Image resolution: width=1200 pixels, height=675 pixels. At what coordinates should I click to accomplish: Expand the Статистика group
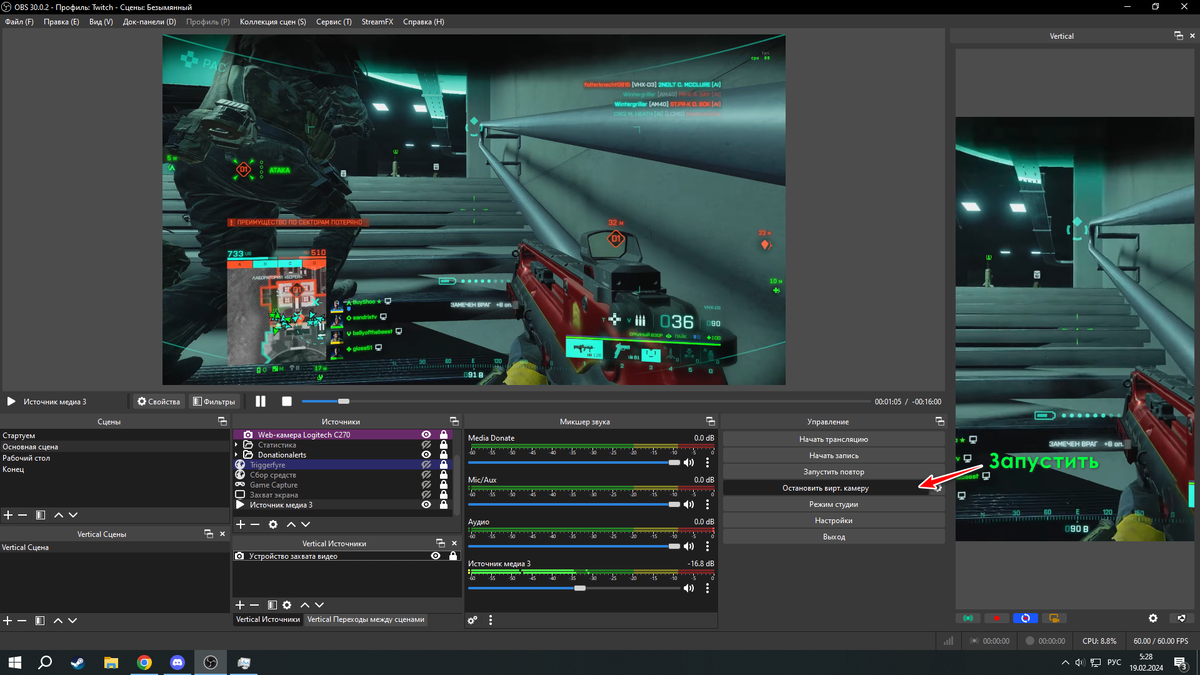(x=237, y=445)
